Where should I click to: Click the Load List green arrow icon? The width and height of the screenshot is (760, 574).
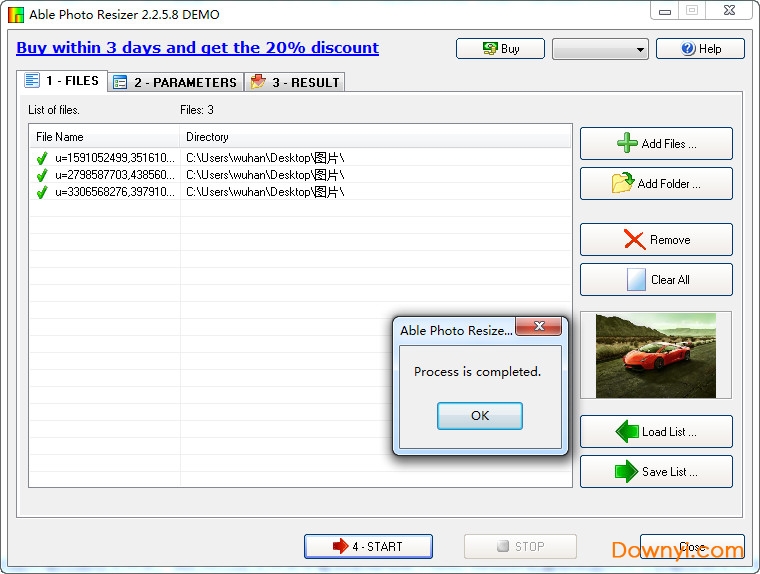click(627, 432)
